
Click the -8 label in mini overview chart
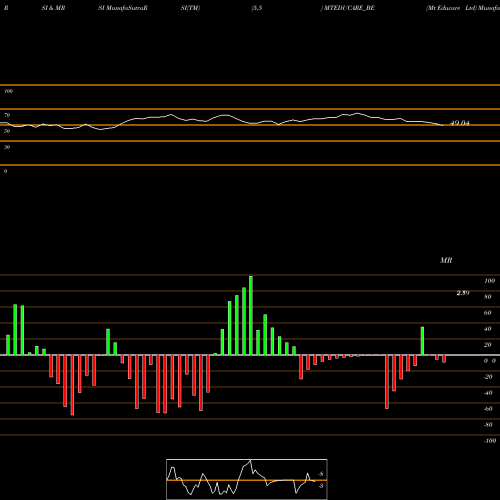pyautogui.click(x=320, y=474)
